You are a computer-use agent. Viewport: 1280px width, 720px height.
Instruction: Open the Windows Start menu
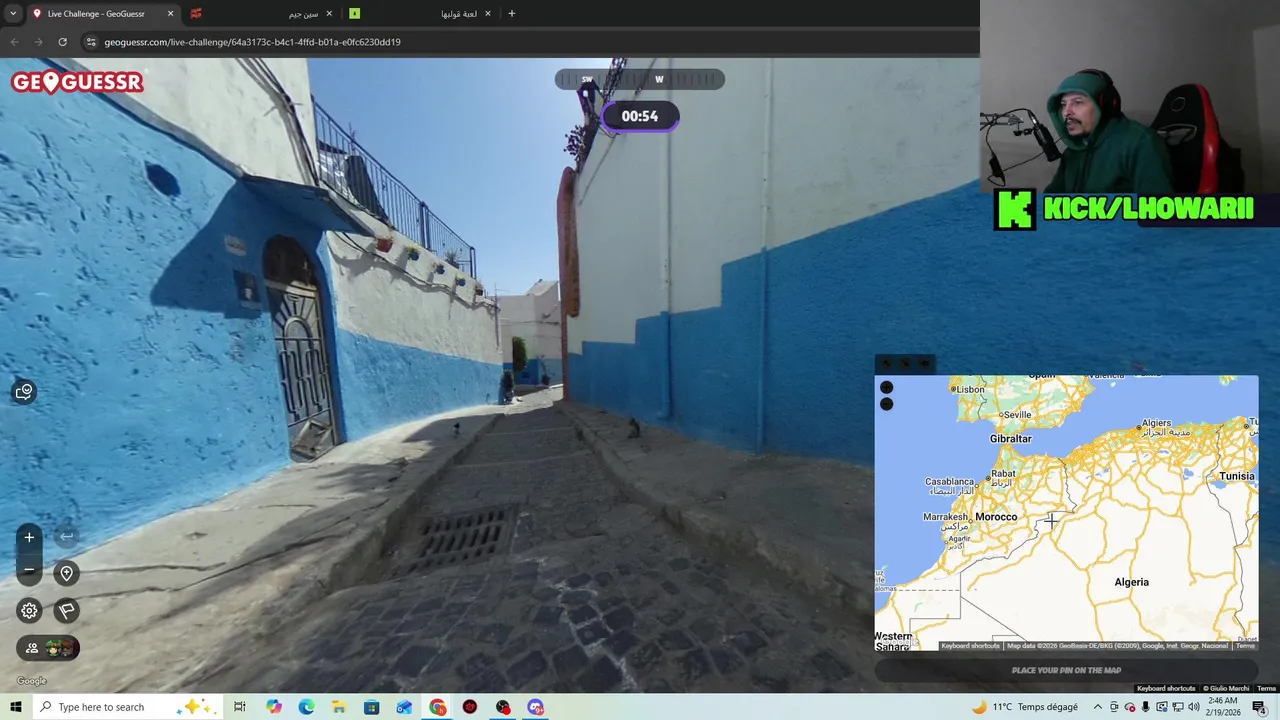pos(16,707)
